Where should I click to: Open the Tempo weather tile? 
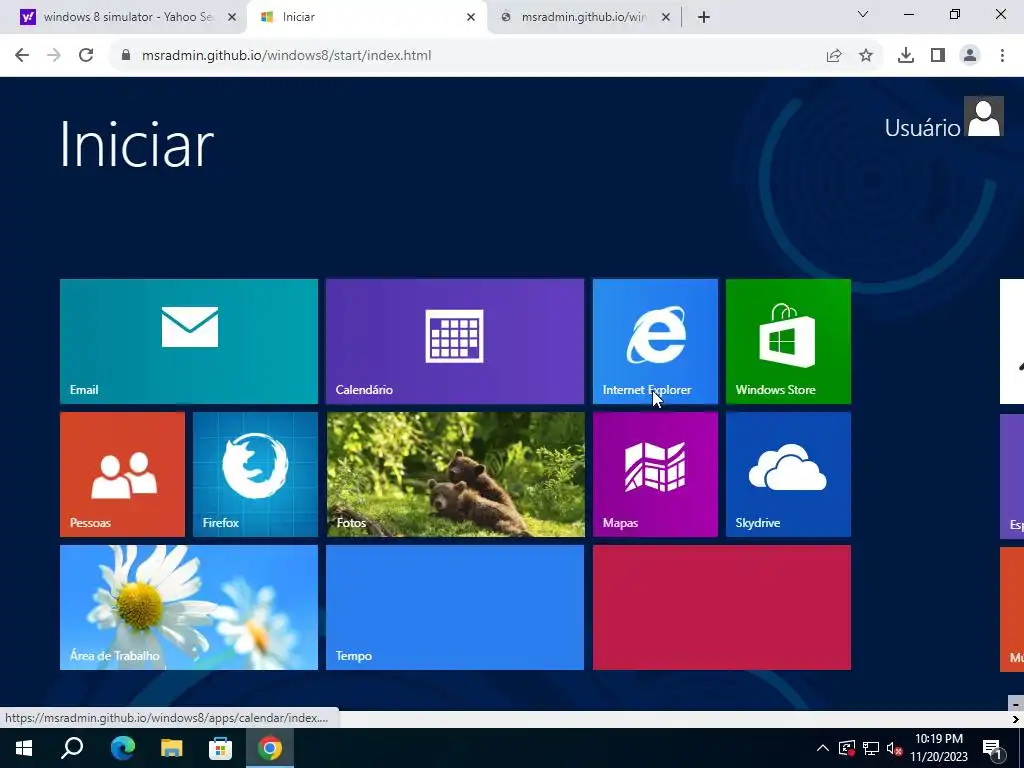point(455,607)
